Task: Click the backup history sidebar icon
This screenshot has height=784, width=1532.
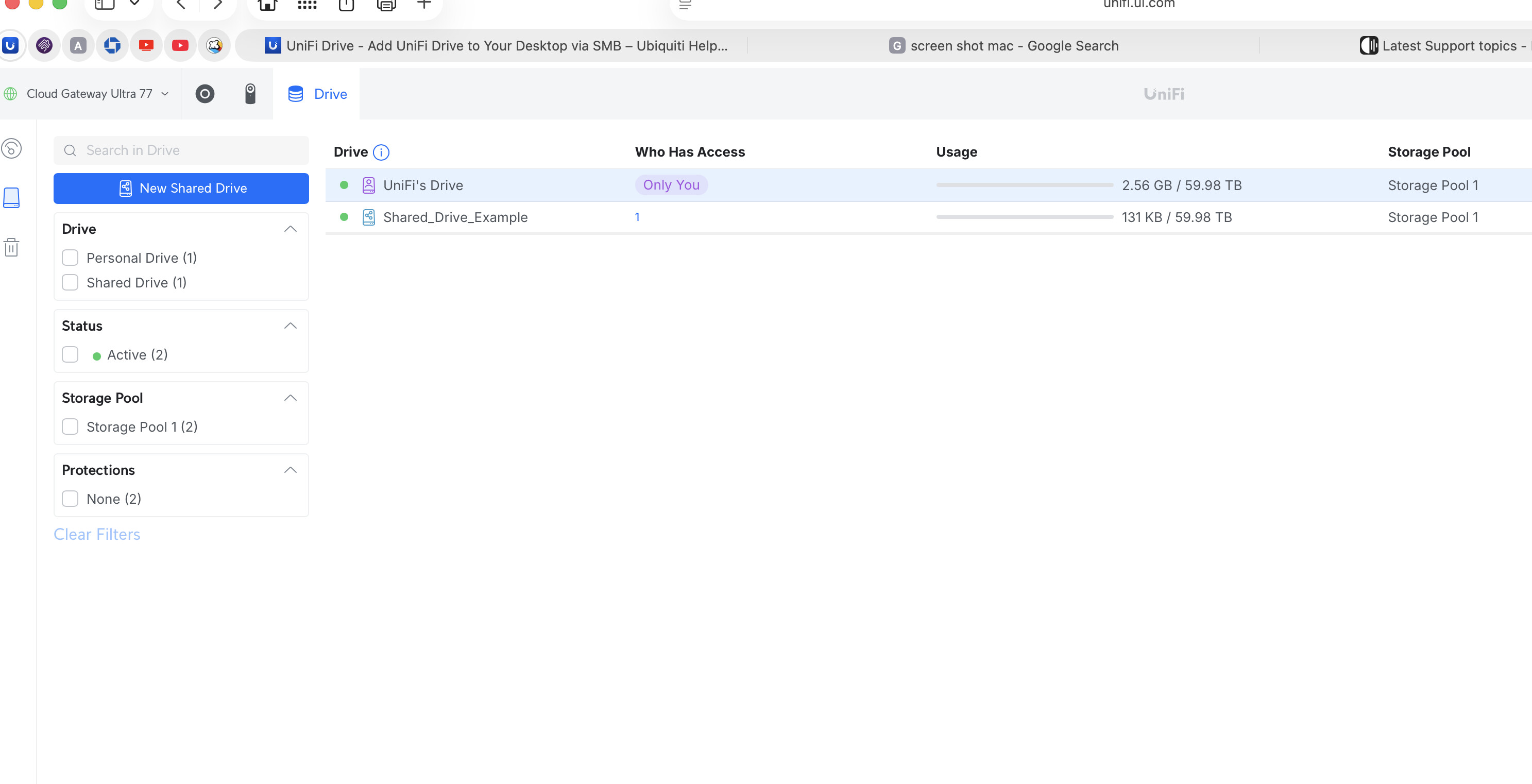Action: click(x=11, y=149)
